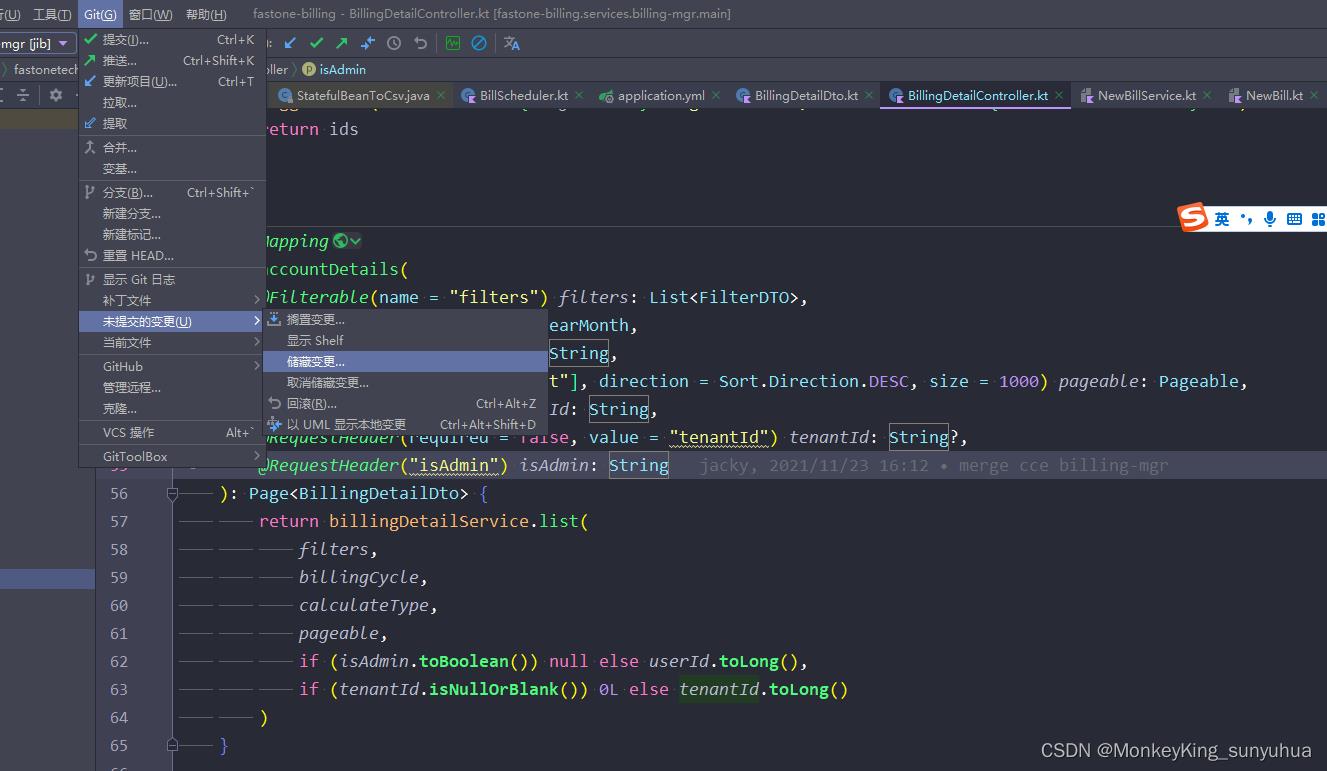
Task: Click the green monitor profiler toolbar icon
Action: (x=453, y=43)
